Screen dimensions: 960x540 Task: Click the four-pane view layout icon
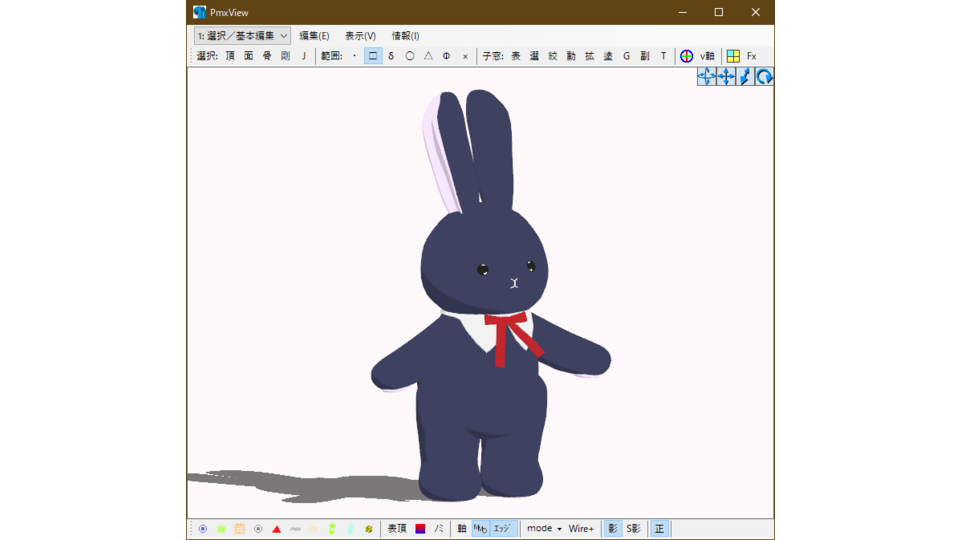(x=733, y=56)
